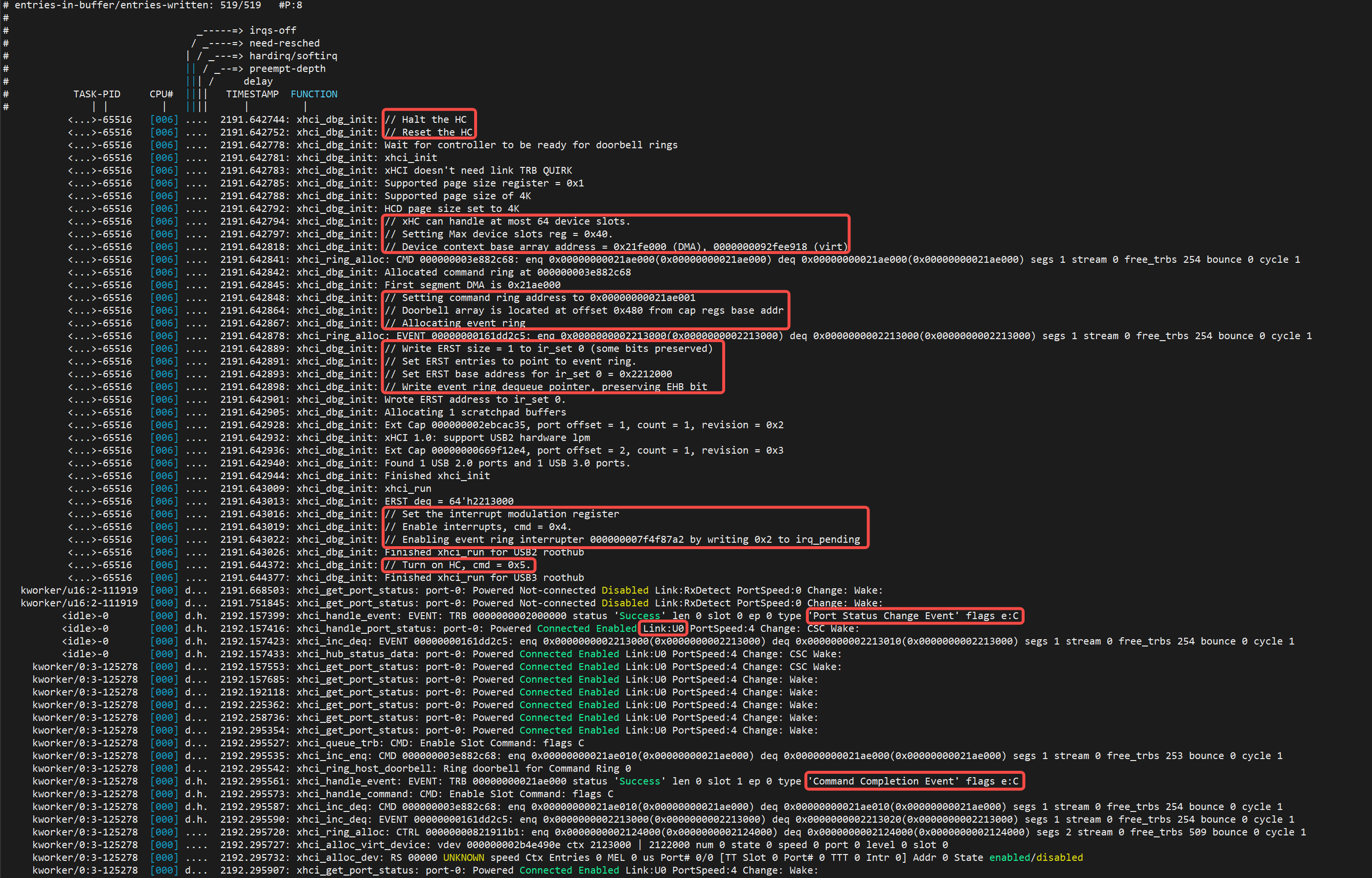Click 'xhci_hub_status_data' function name
The width and height of the screenshot is (1372, 878).
(x=355, y=654)
